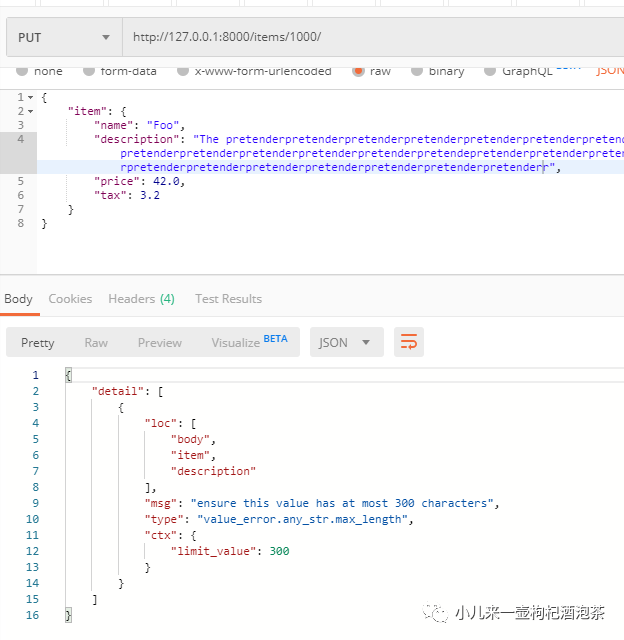Collapse request body line 1 fold arrow
This screenshot has height=640, width=624.
click(x=30, y=98)
